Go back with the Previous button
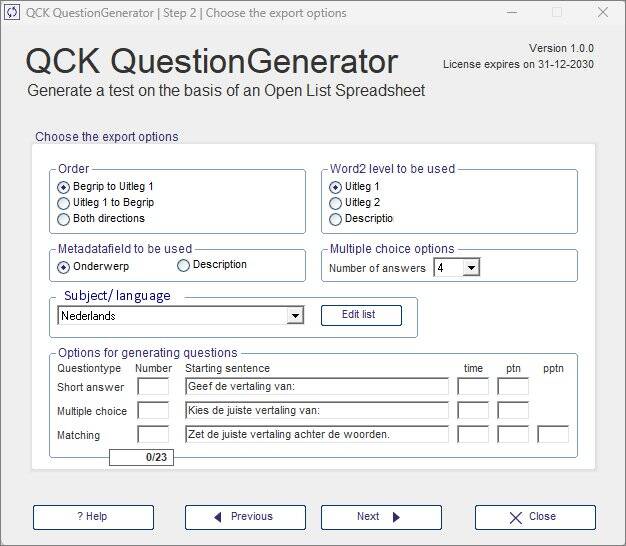Image resolution: width=626 pixels, height=546 pixels. pyautogui.click(x=245, y=517)
